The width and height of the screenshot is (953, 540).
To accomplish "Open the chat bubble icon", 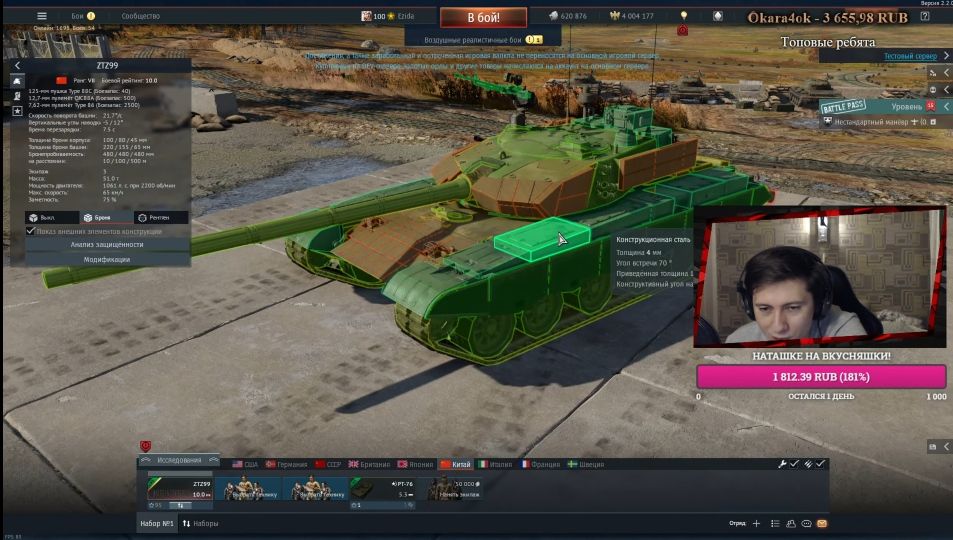I will pyautogui.click(x=807, y=523).
